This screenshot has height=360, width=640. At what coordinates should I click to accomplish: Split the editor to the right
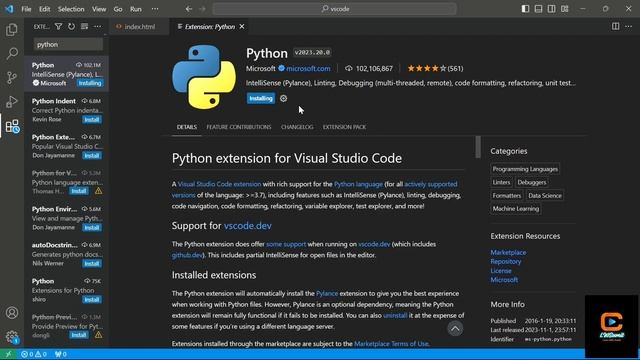tap(615, 27)
